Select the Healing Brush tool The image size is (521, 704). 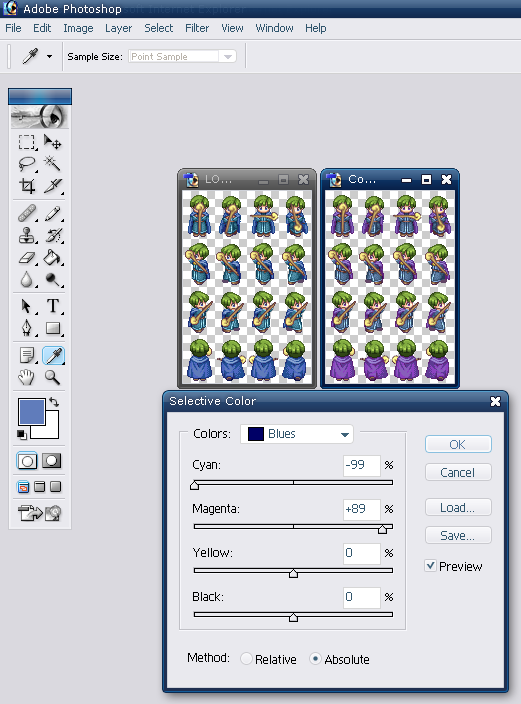click(27, 213)
